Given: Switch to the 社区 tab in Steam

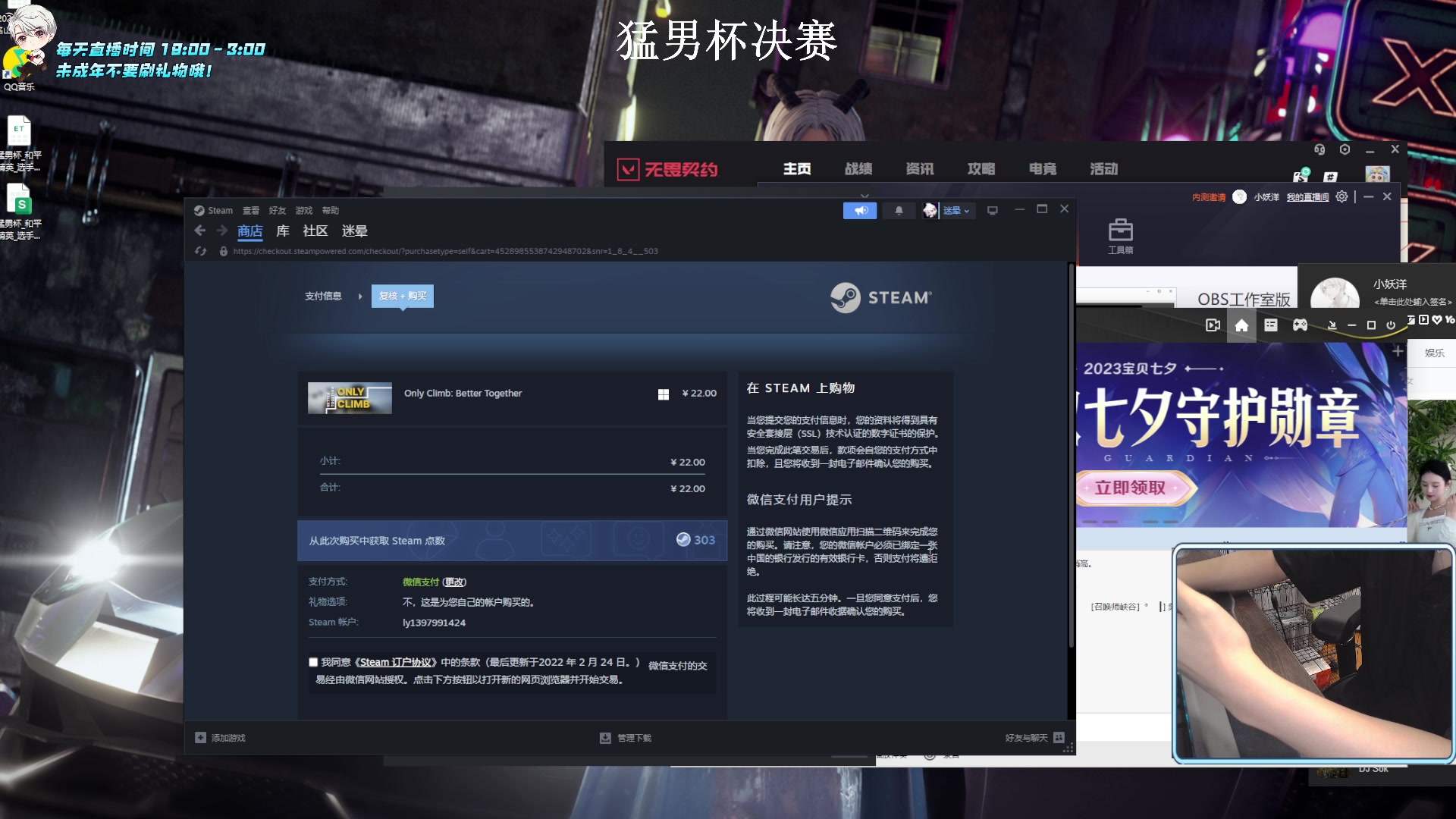Looking at the screenshot, I should (315, 231).
